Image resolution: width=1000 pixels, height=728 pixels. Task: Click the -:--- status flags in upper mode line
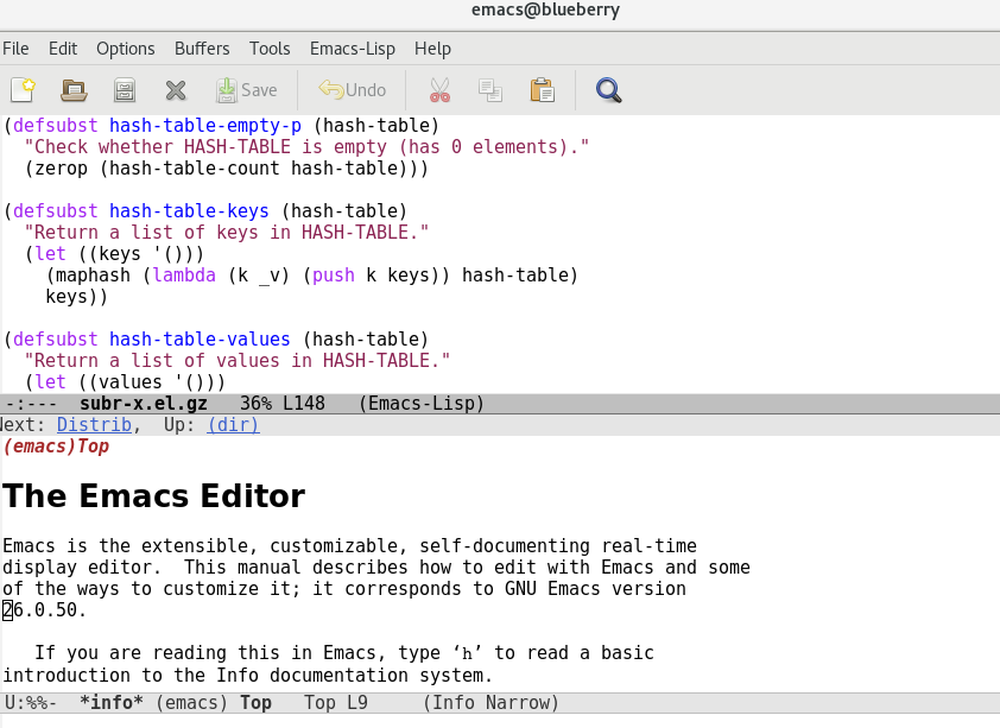31,404
